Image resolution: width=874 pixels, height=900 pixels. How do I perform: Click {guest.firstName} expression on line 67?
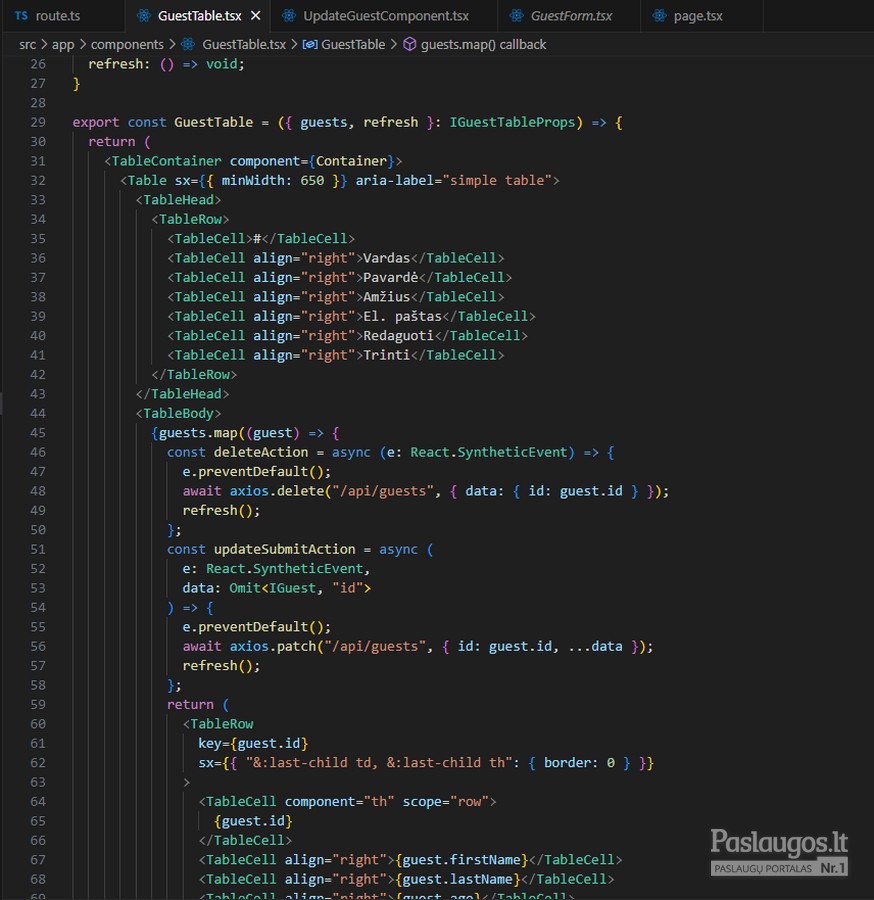pos(461,860)
